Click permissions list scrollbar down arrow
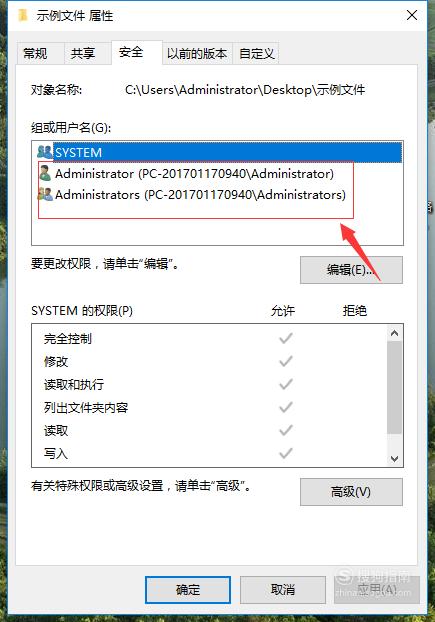The width and height of the screenshot is (435, 622). pyautogui.click(x=394, y=459)
